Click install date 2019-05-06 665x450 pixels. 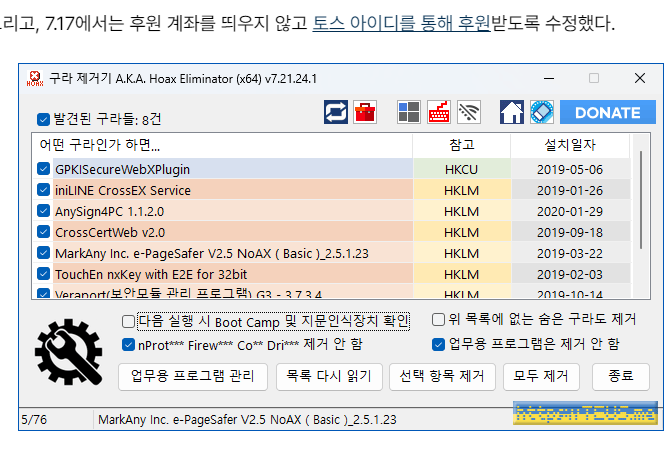click(570, 169)
